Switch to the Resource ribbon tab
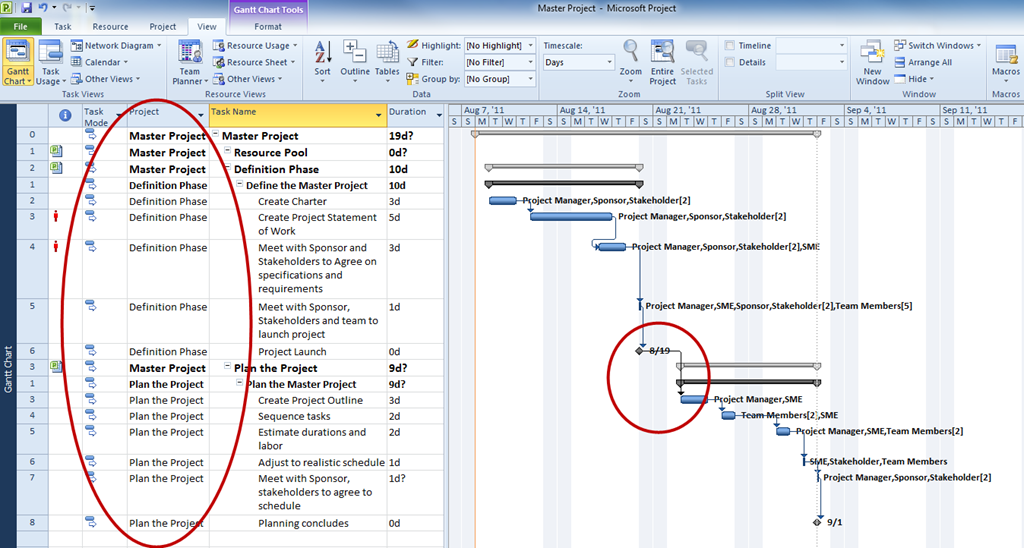Screen dimensions: 1024x548 click(110, 27)
